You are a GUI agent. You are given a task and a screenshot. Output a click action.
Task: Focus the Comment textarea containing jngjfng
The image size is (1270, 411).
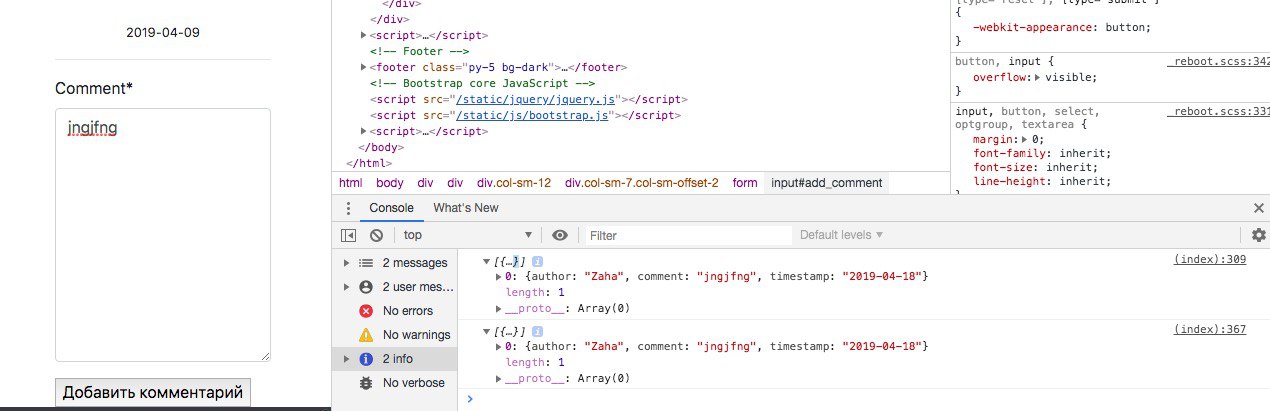[163, 235]
